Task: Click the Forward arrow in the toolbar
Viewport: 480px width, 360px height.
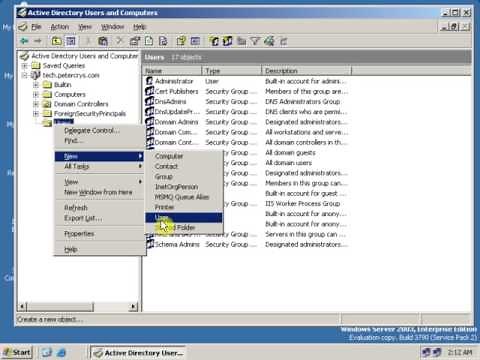Action: coord(38,41)
